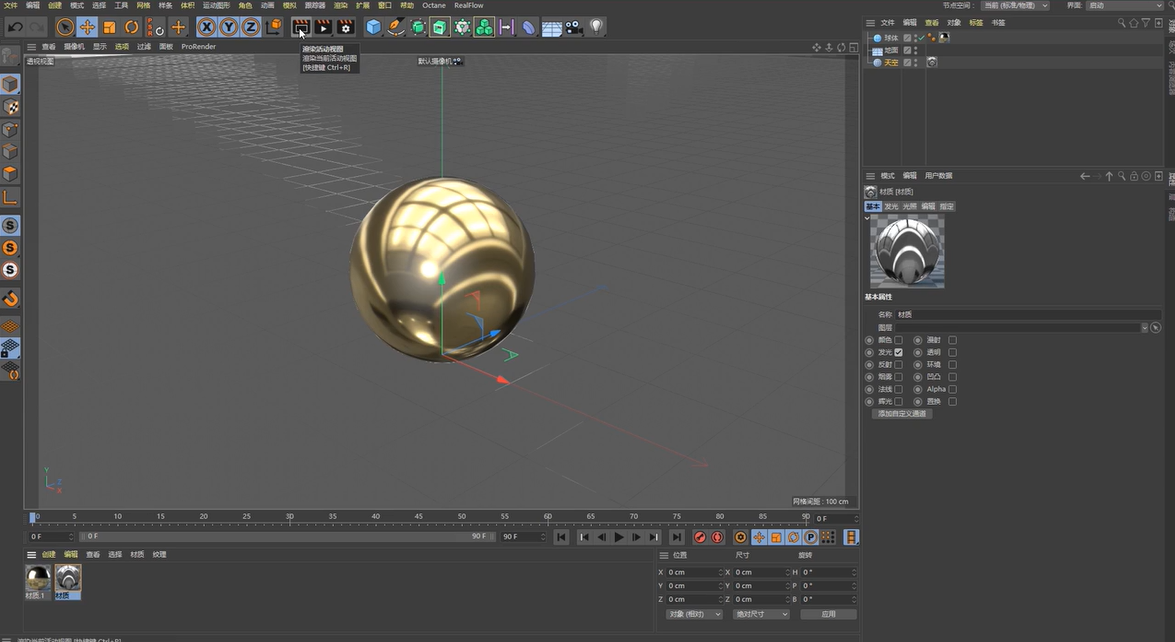This screenshot has height=642, width=1175.
Task: Open the Octane menu
Action: [434, 5]
